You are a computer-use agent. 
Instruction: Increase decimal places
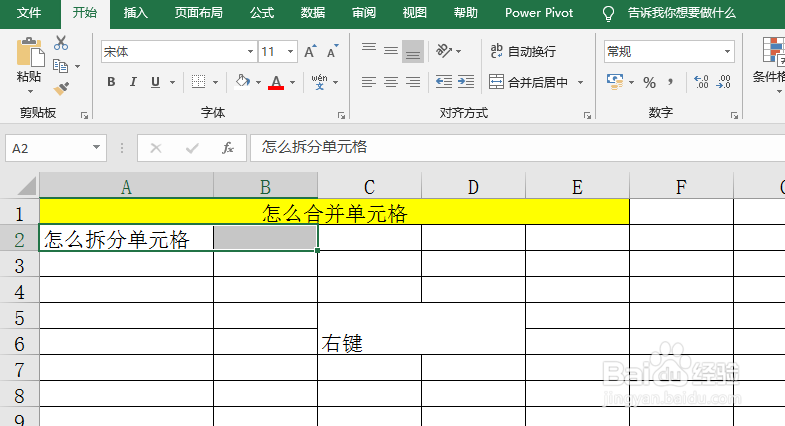tap(701, 82)
